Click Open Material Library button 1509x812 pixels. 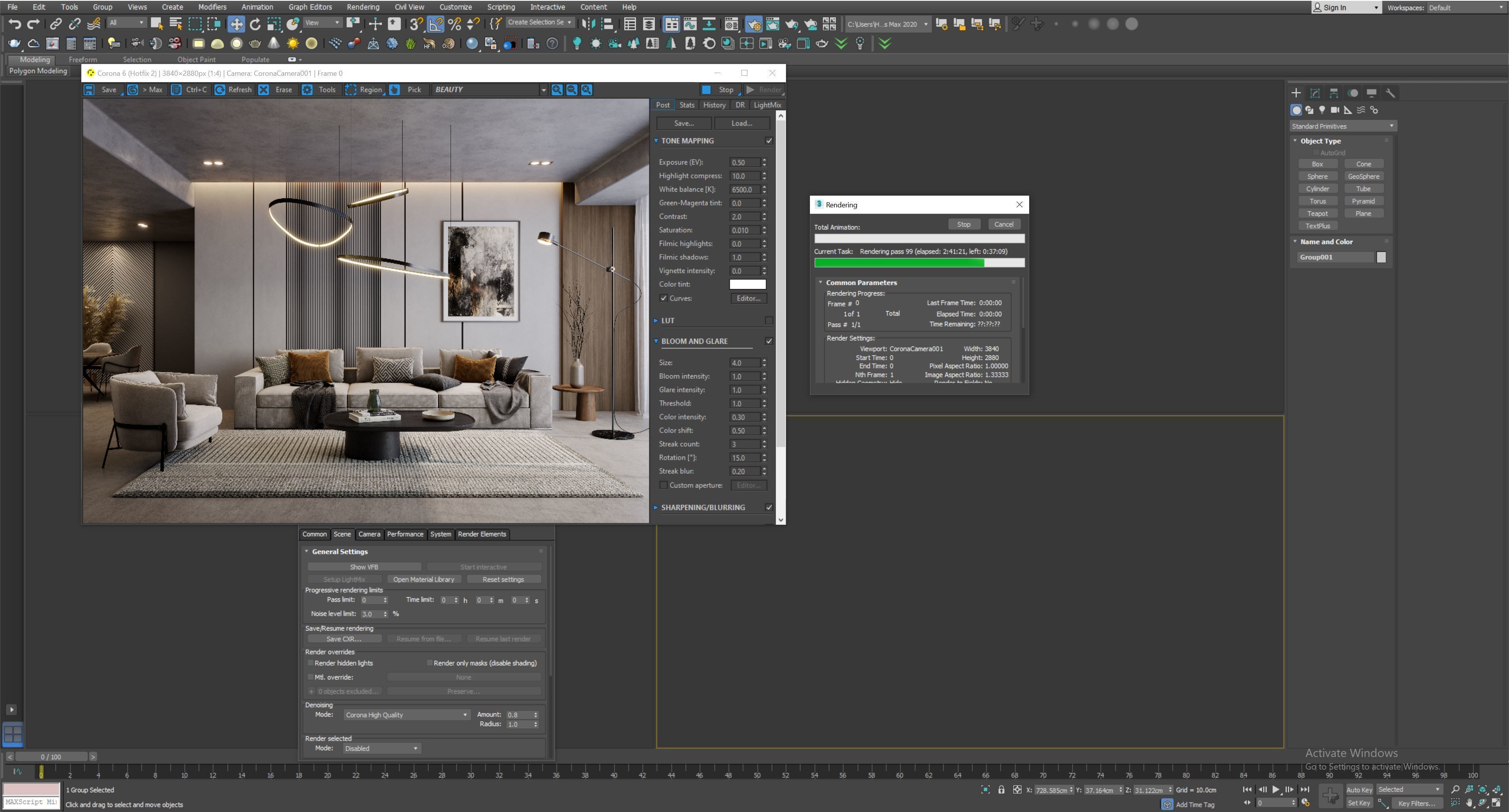tap(424, 579)
